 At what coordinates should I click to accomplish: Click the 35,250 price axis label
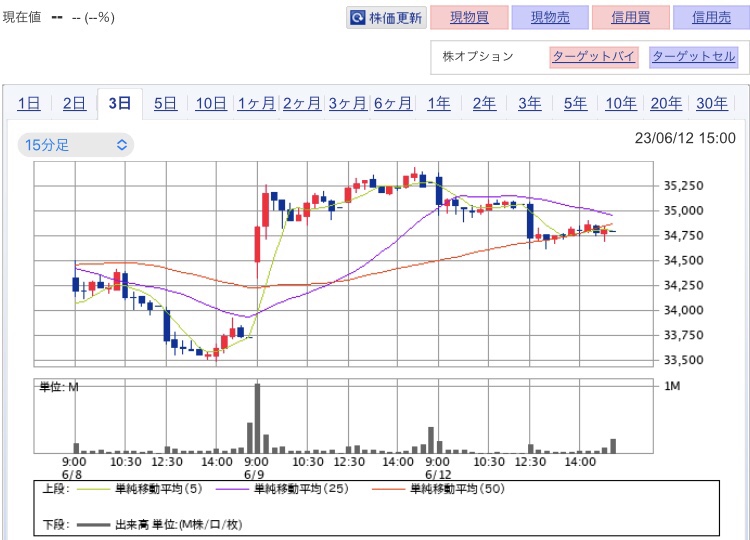point(683,186)
